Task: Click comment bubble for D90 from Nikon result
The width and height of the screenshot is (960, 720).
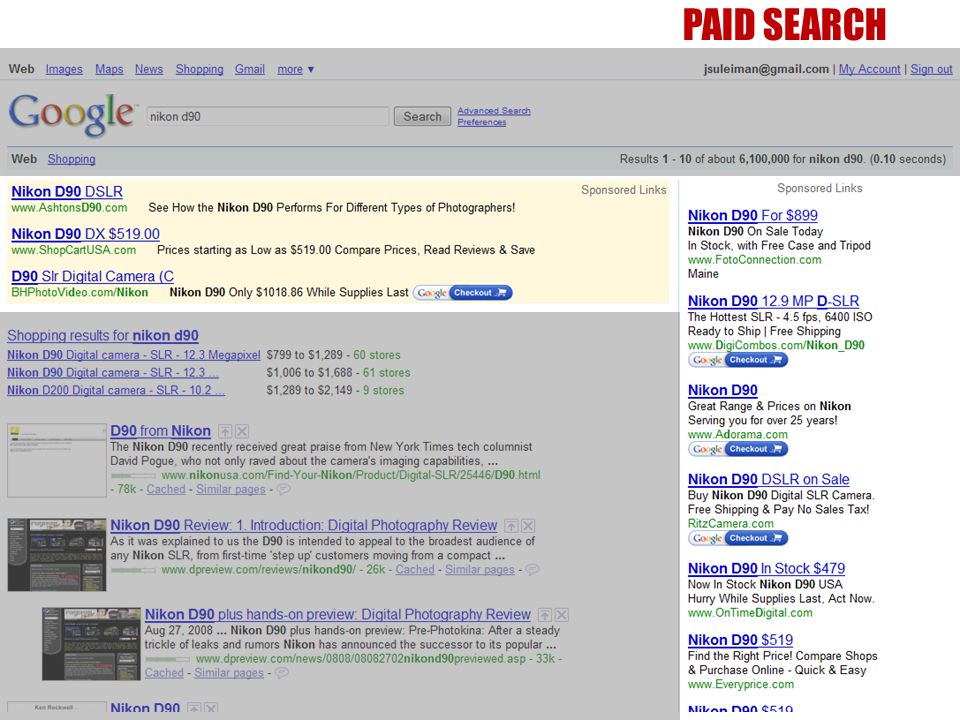Action: point(283,489)
